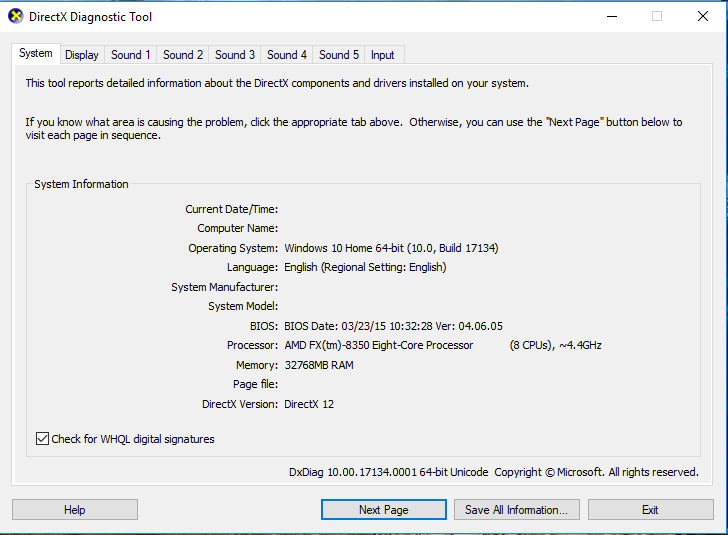Uncheck Check for WHQL digital signatures
This screenshot has height=535, width=728.
click(42, 439)
